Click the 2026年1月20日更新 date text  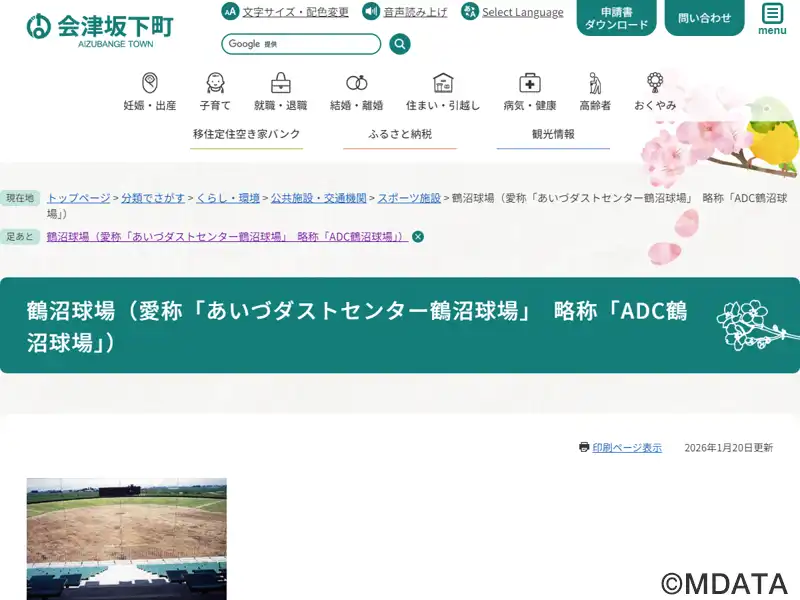729,447
